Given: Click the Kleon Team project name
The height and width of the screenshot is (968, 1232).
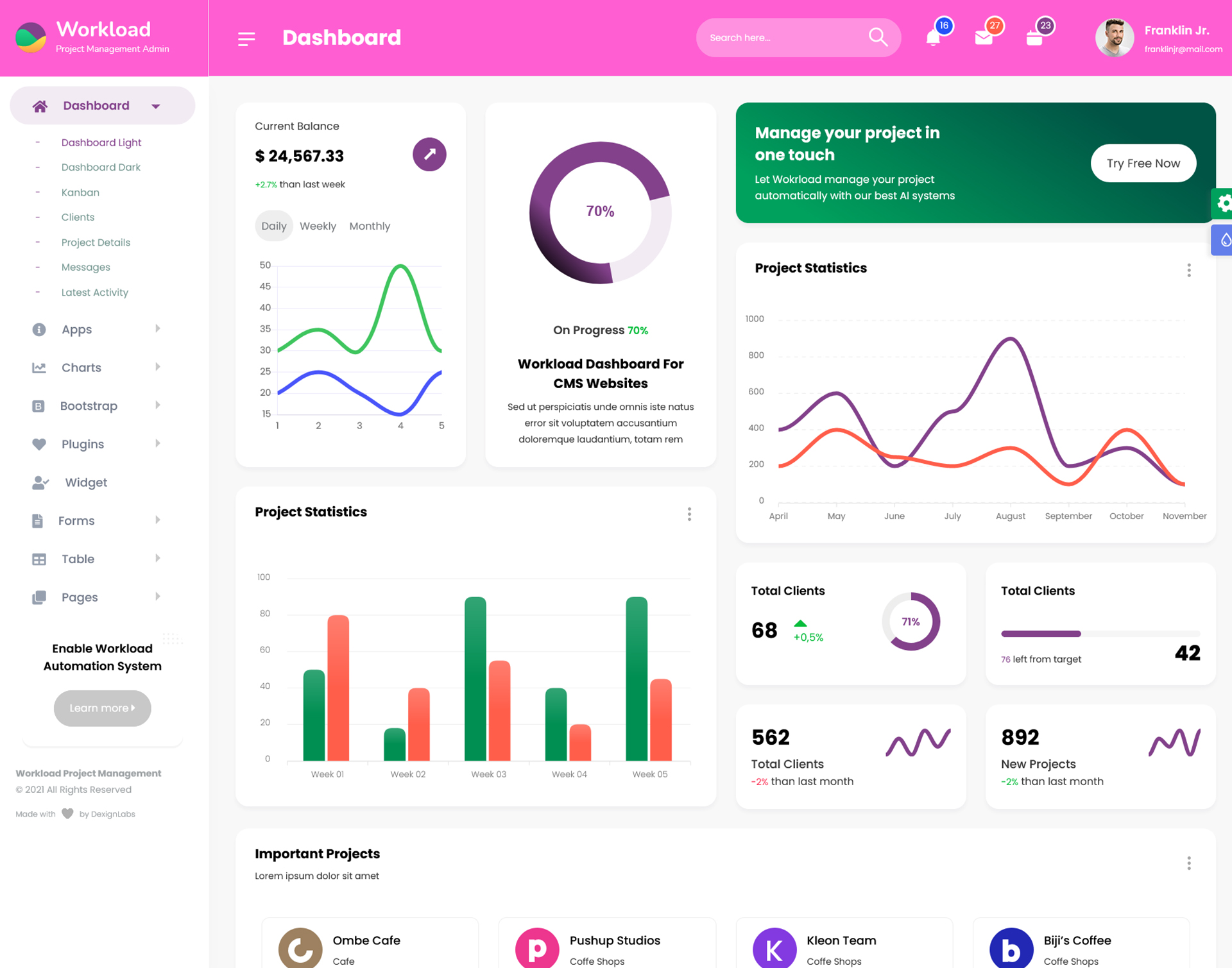Looking at the screenshot, I should coord(841,940).
